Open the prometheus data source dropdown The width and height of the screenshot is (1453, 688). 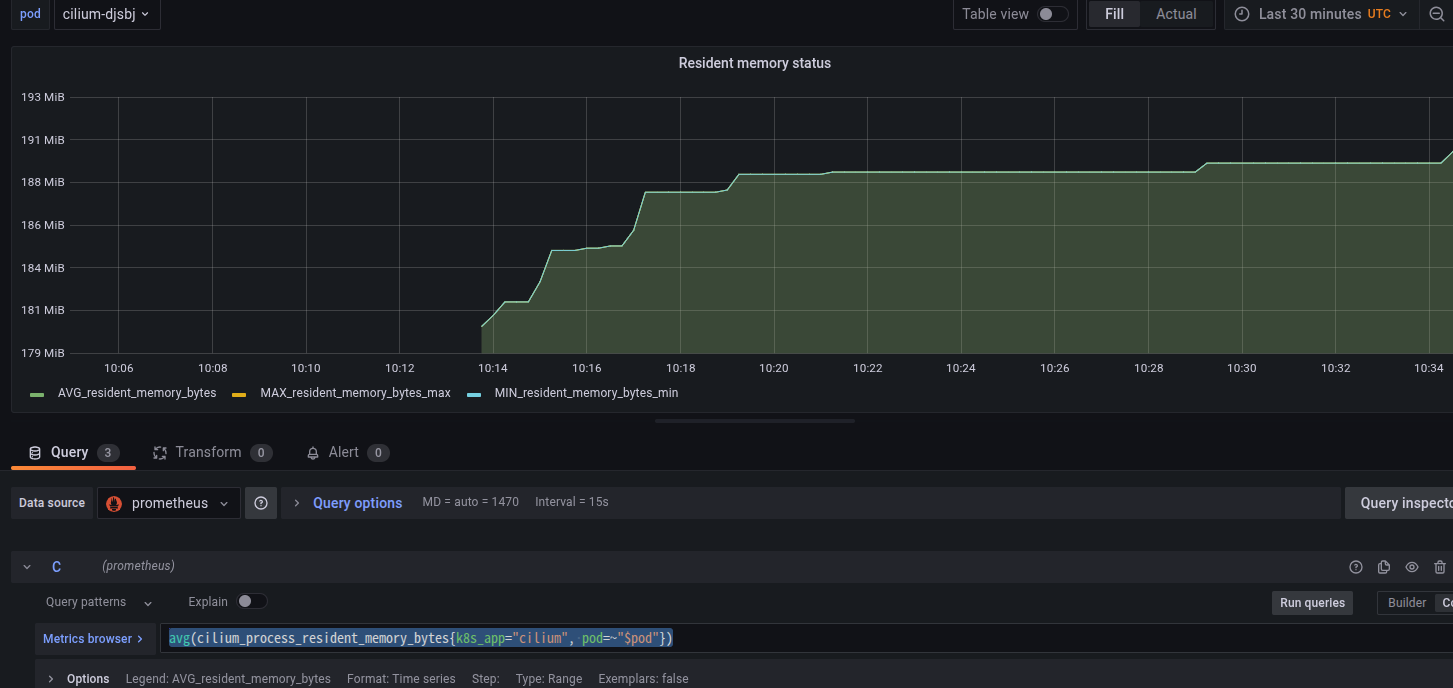pos(169,503)
